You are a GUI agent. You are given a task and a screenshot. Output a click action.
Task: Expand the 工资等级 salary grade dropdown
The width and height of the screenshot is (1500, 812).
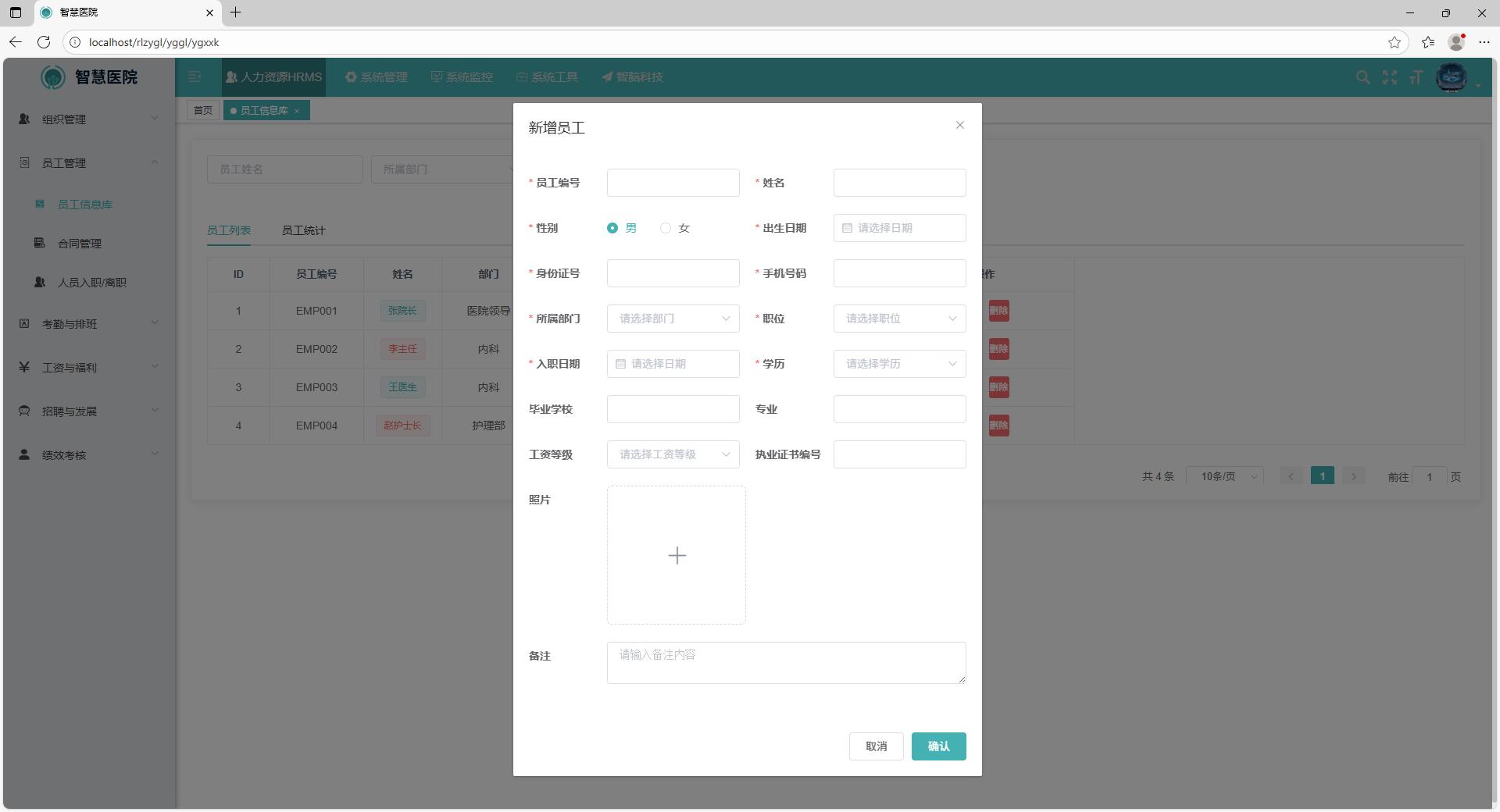(673, 454)
